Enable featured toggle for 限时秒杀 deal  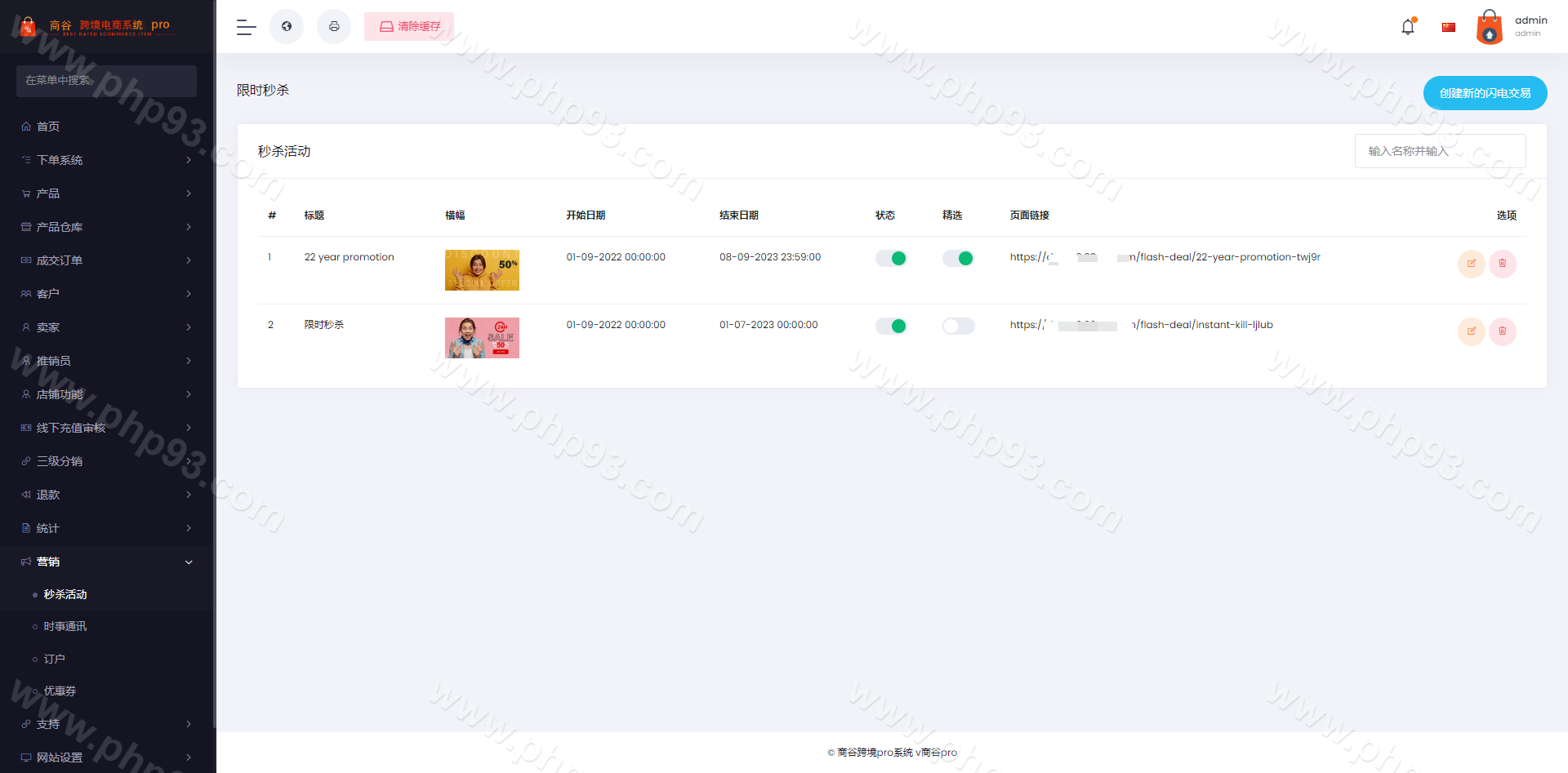click(958, 327)
